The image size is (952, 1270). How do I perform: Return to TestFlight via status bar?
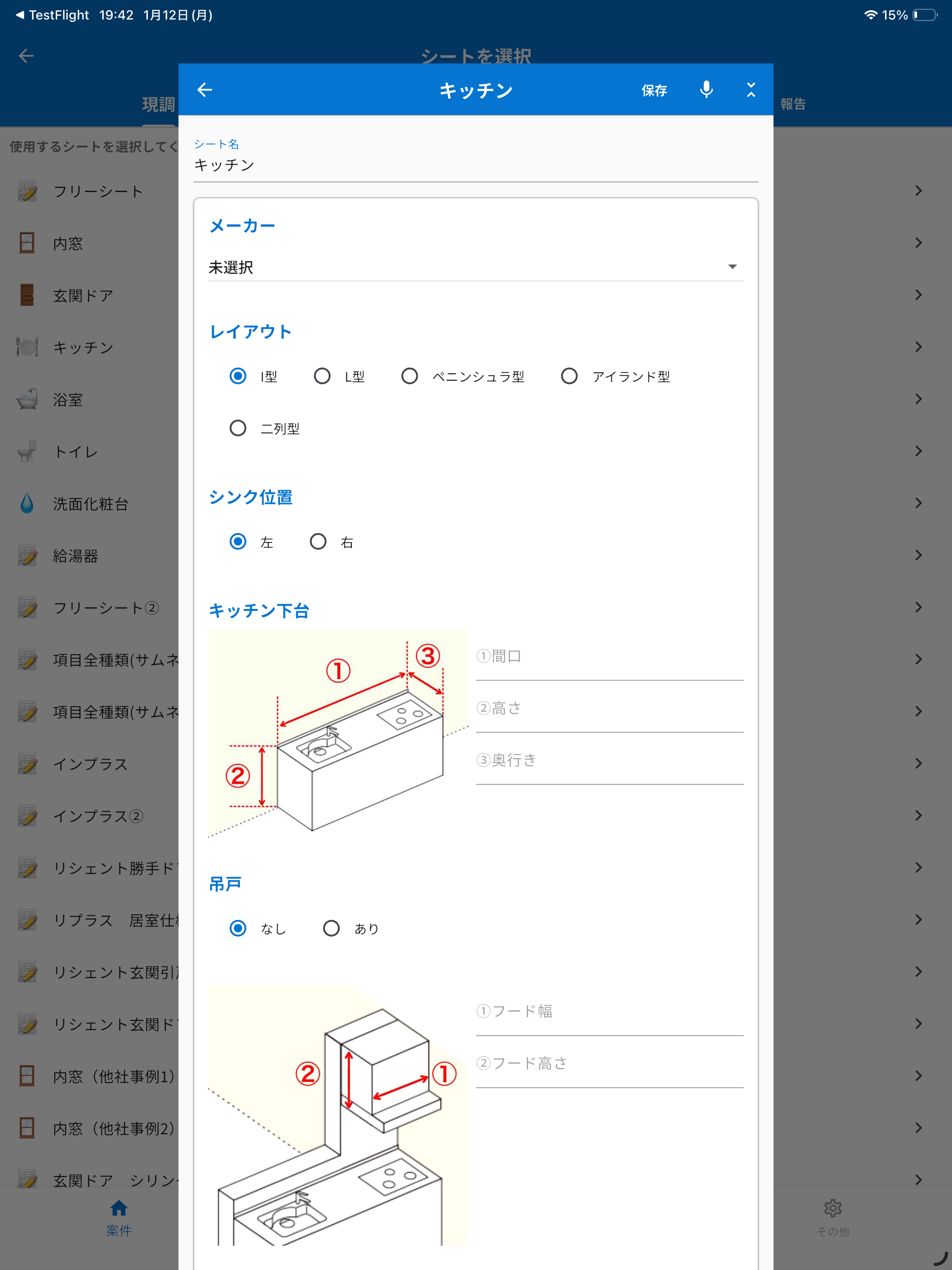pos(52,15)
